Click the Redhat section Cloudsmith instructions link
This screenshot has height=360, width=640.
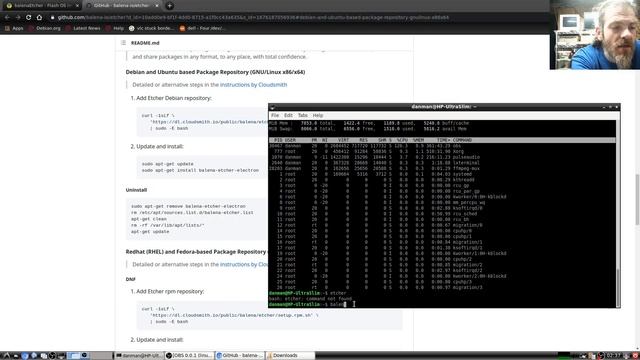[x=244, y=264]
